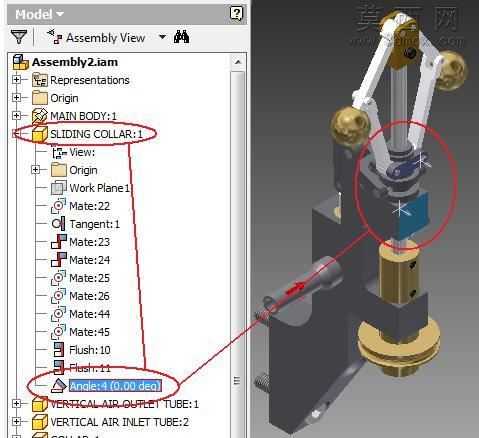Click the binoculars find icon
Viewport: 479px width, 438px height.
(x=181, y=37)
